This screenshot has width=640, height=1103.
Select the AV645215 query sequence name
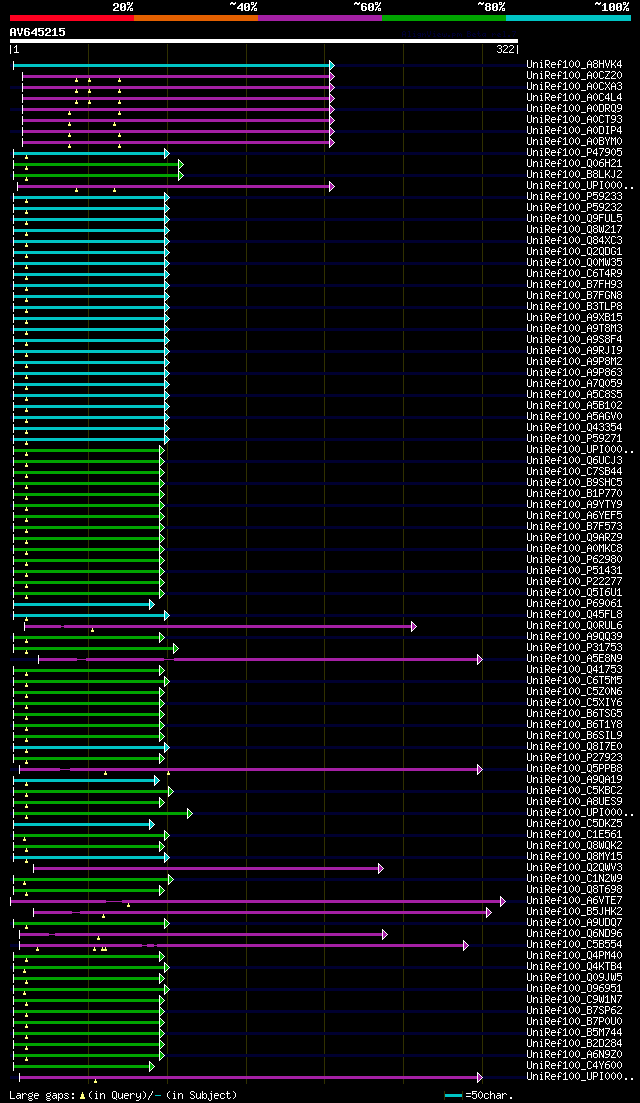37,32
